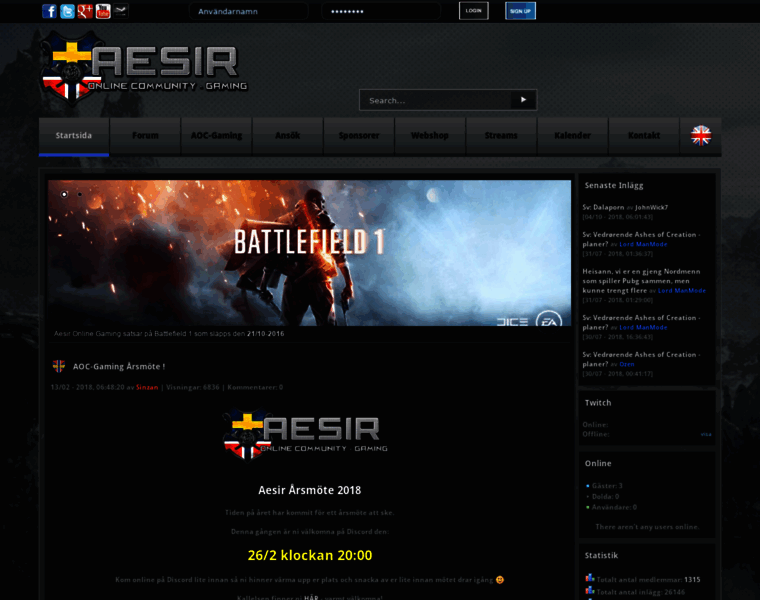Click the Steam icon beside YouTube

point(121,11)
